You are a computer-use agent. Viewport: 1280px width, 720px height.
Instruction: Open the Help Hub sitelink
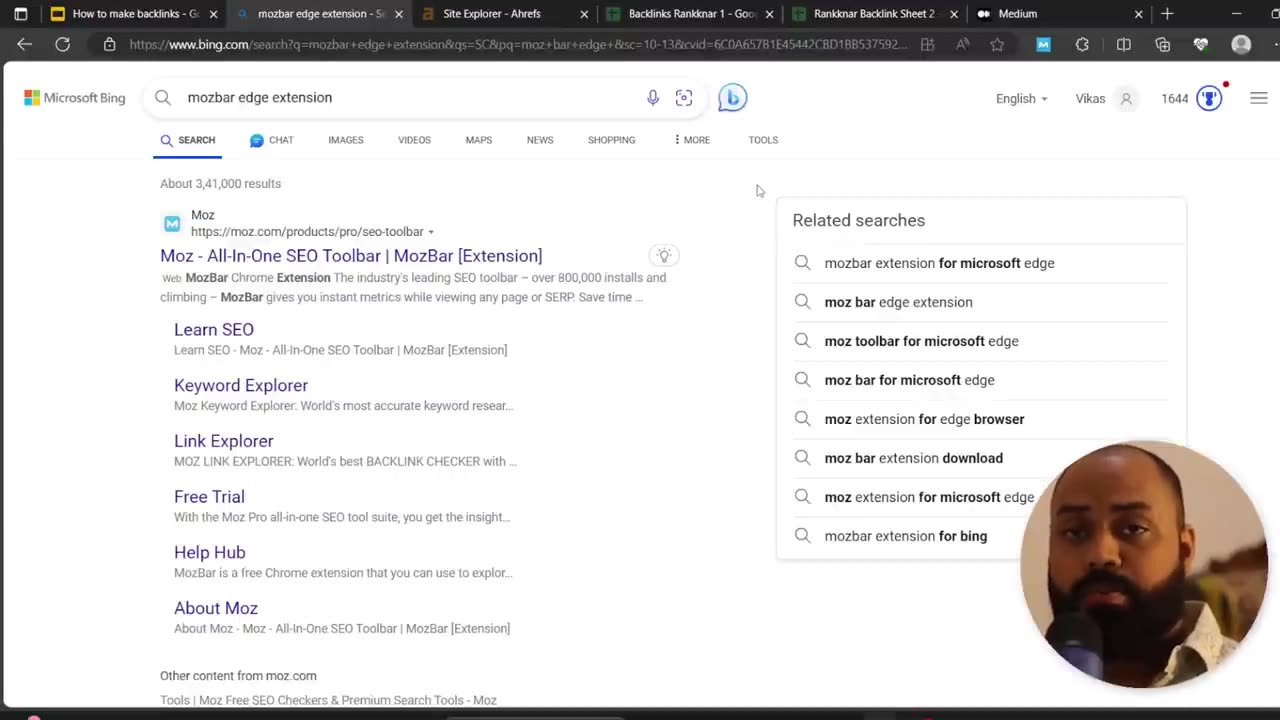210,552
